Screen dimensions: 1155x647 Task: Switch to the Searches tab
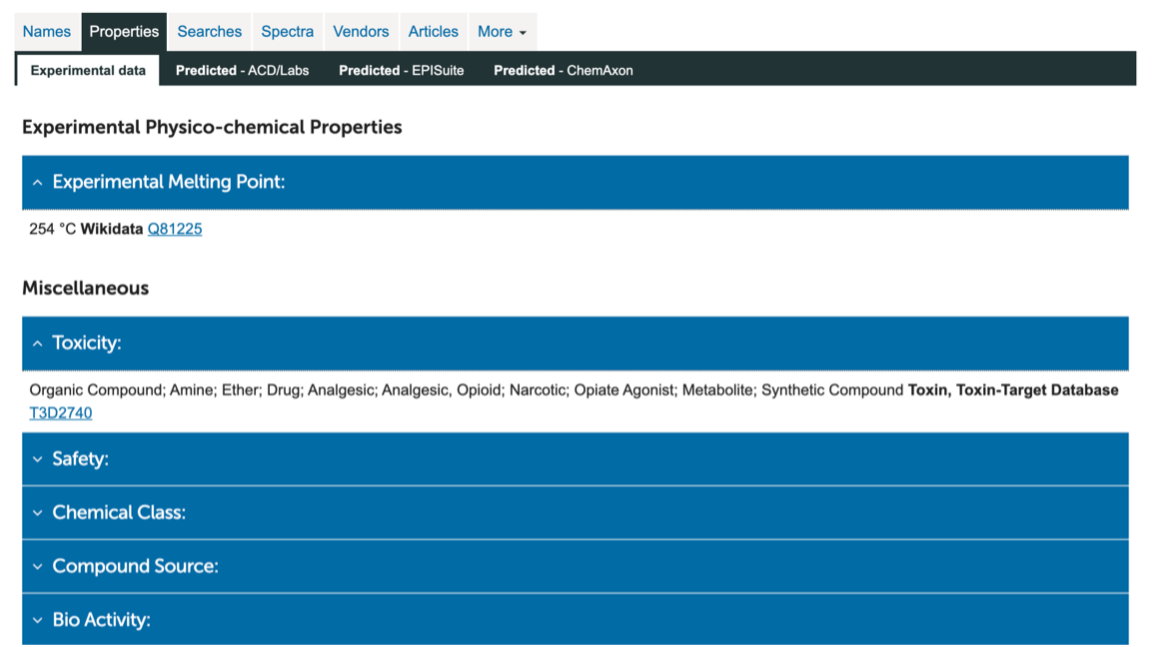[x=209, y=32]
